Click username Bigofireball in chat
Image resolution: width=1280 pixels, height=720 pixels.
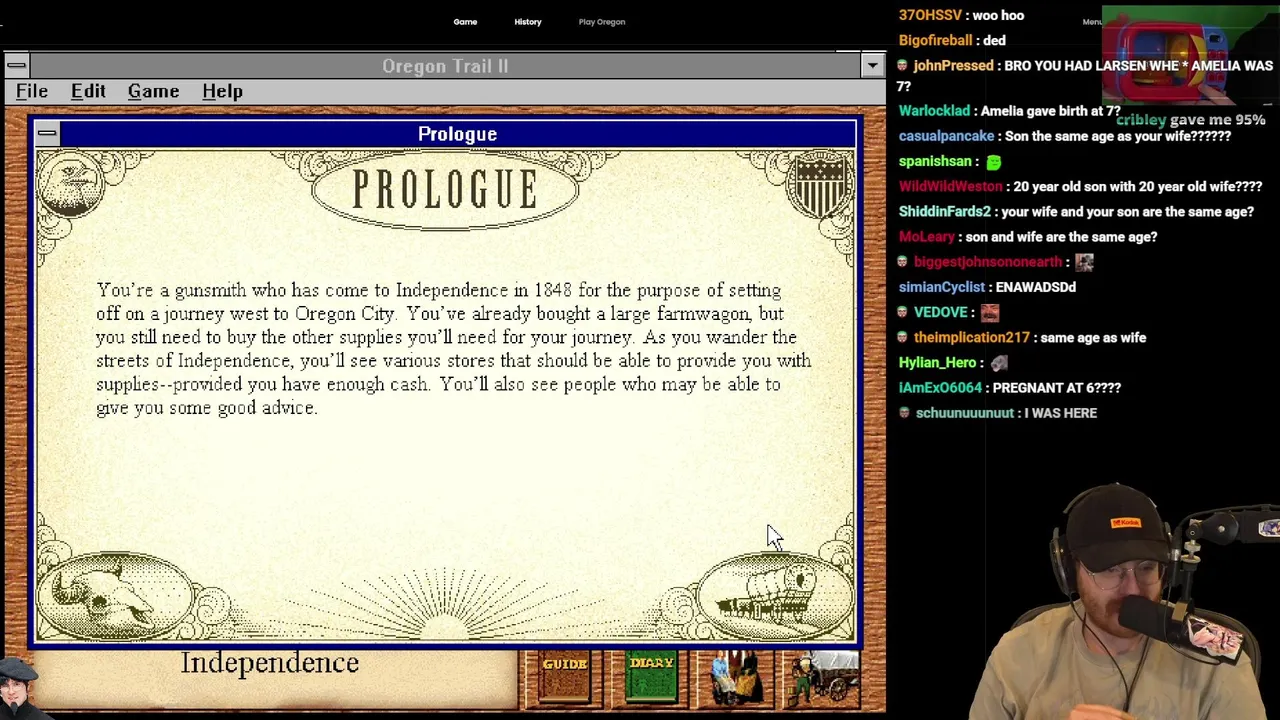[x=935, y=40]
